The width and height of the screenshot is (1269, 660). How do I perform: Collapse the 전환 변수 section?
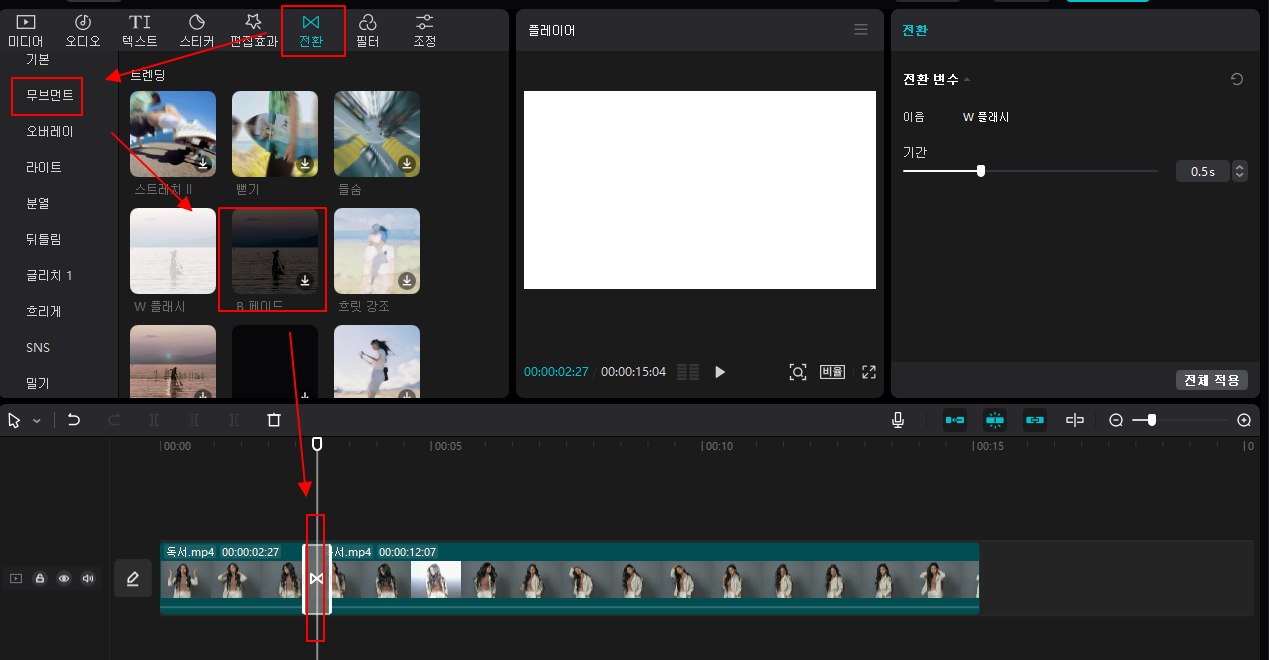pyautogui.click(x=967, y=80)
